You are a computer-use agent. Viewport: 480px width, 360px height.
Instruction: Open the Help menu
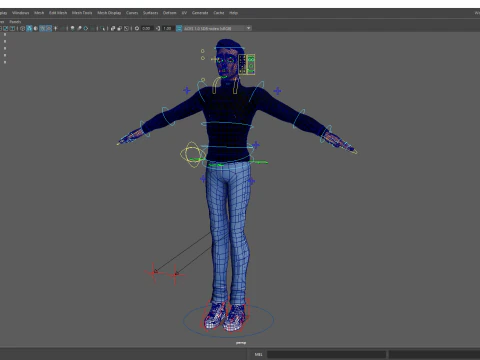click(233, 13)
